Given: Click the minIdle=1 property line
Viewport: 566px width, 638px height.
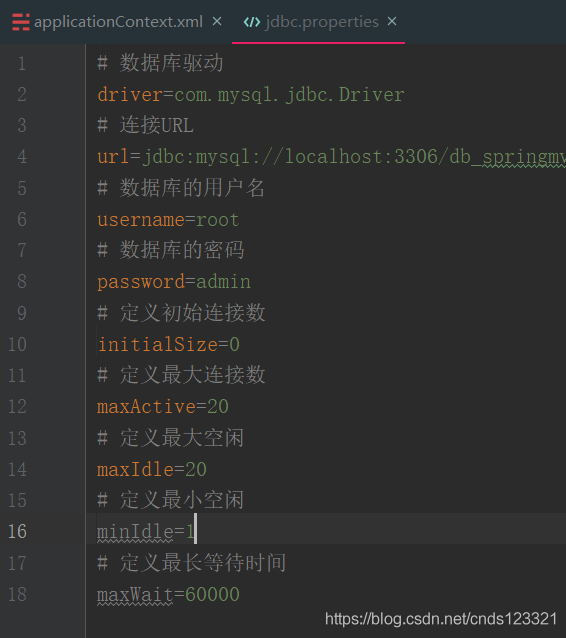Looking at the screenshot, I should pyautogui.click(x=146, y=532).
